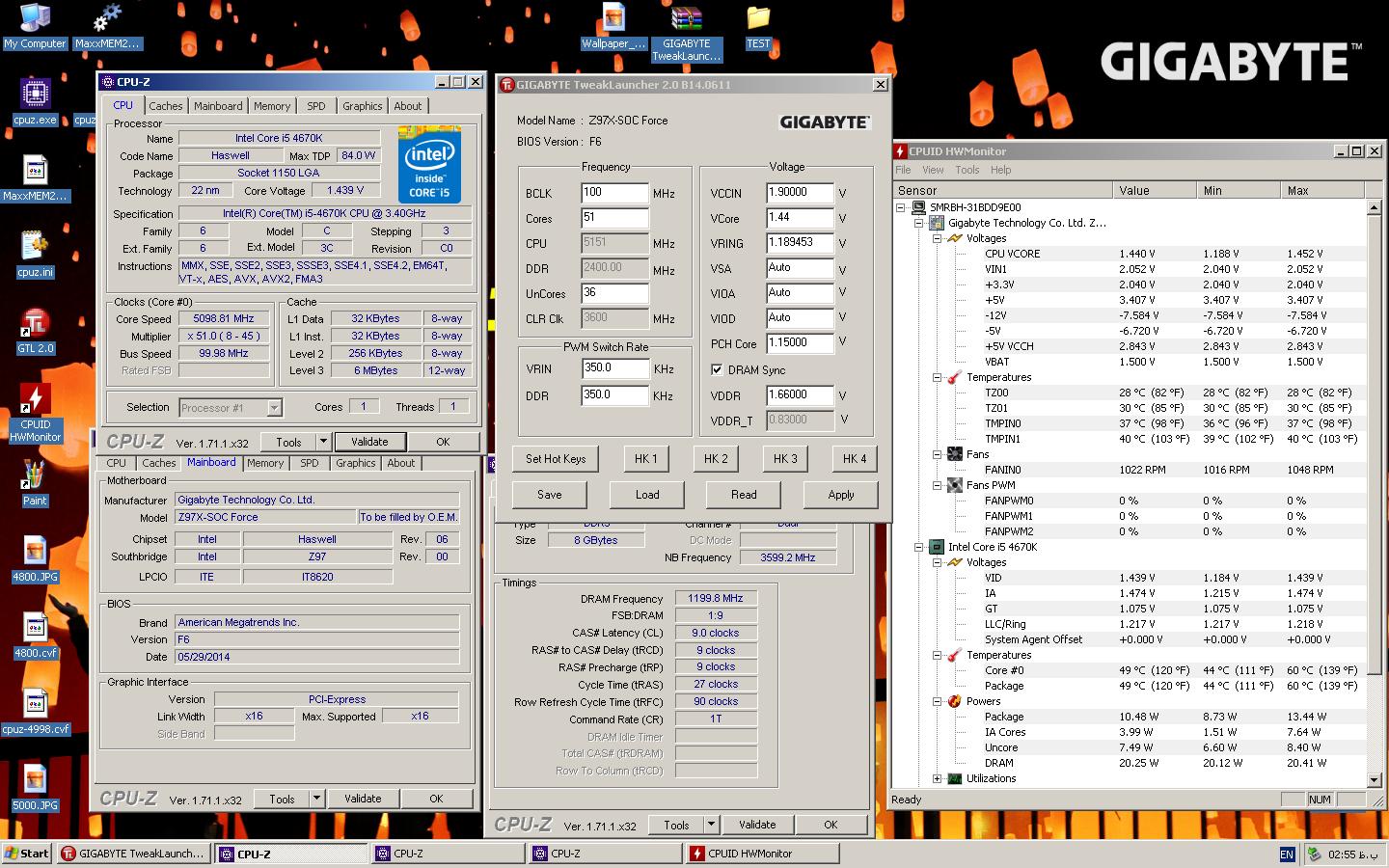The width and height of the screenshot is (1389, 868).
Task: Click Save button in TweakLauncher
Action: tap(550, 495)
